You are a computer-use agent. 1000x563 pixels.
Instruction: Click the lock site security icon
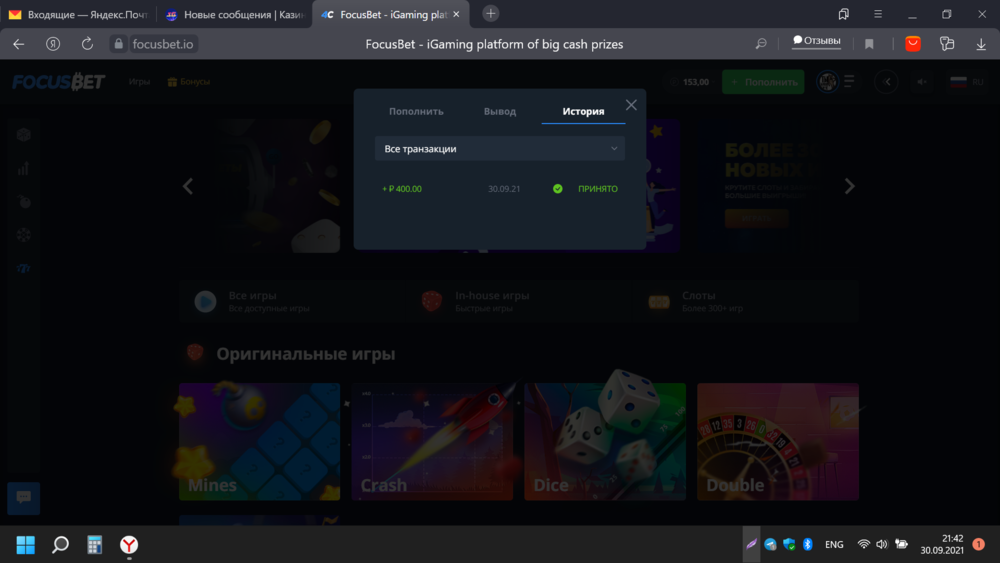pyautogui.click(x=118, y=44)
